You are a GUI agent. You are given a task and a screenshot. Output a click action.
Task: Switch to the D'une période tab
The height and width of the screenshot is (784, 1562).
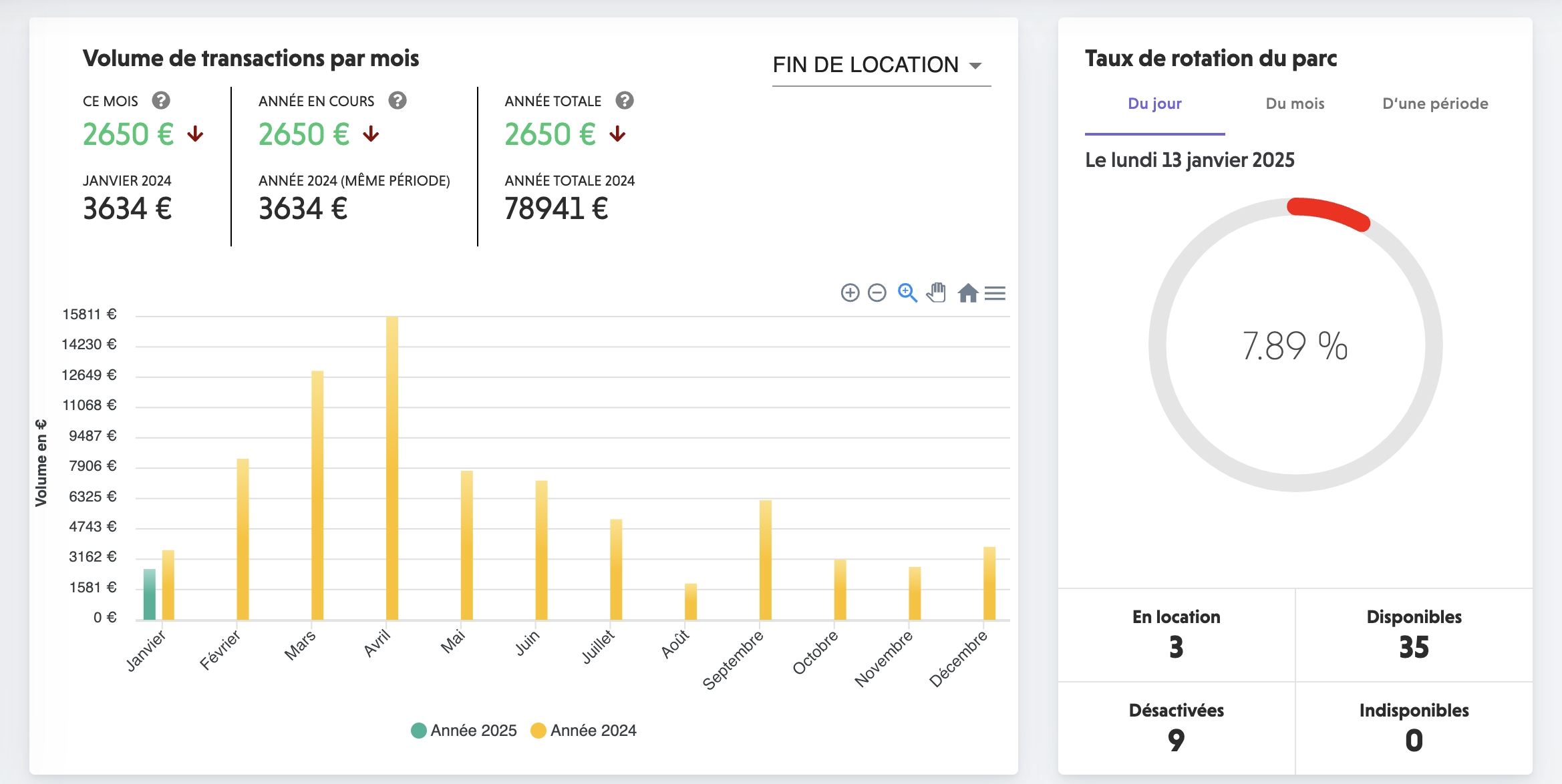click(x=1435, y=104)
